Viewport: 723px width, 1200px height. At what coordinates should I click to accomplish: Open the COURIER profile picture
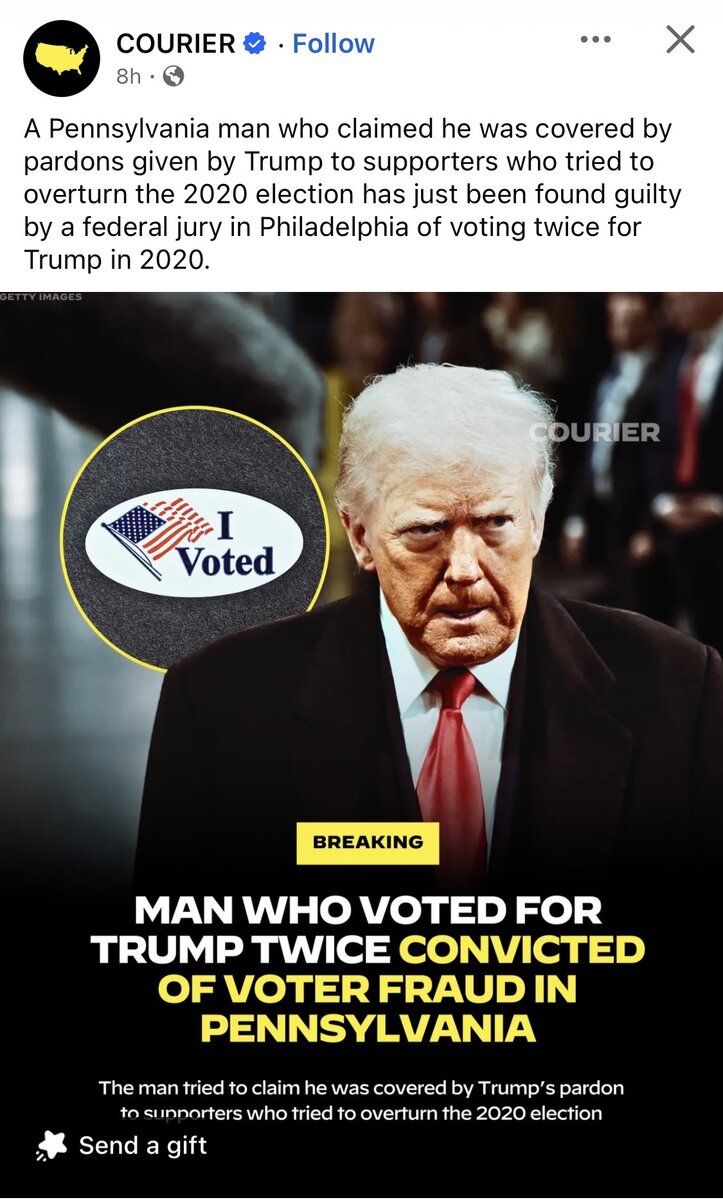(x=61, y=58)
